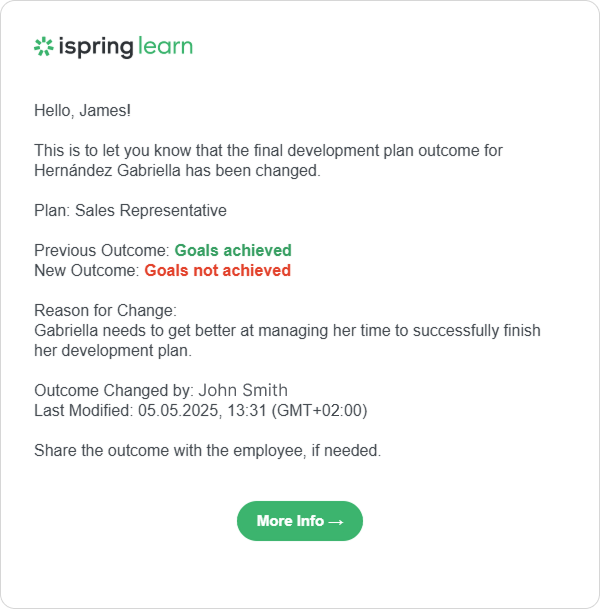
Task: Click the word ispring in logo
Action: (96, 48)
